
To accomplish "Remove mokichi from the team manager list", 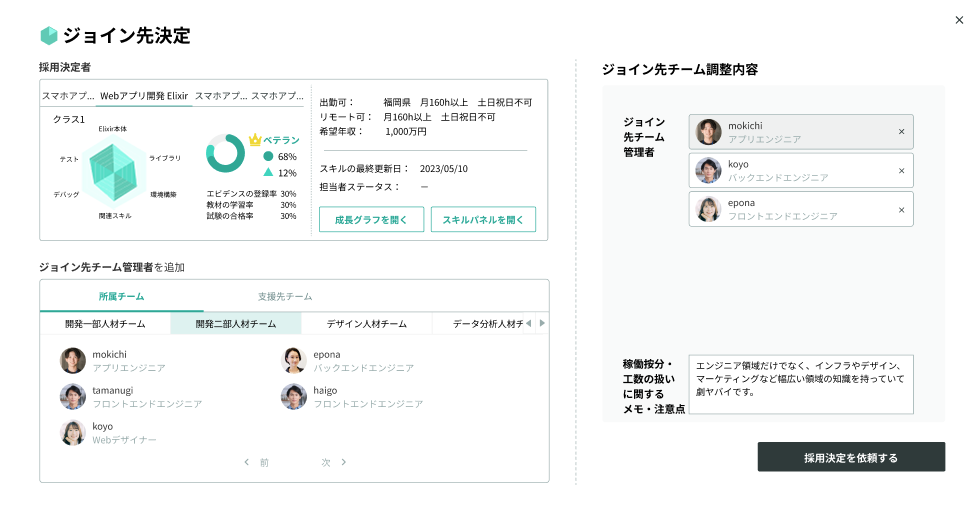I will [901, 132].
